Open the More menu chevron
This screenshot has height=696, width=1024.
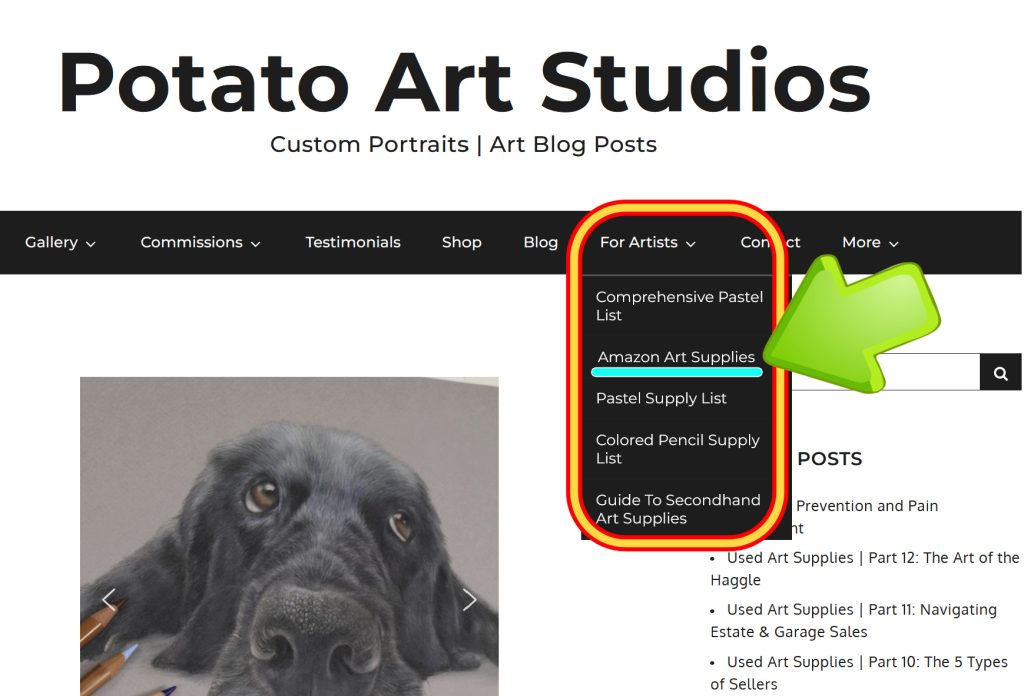click(x=894, y=244)
